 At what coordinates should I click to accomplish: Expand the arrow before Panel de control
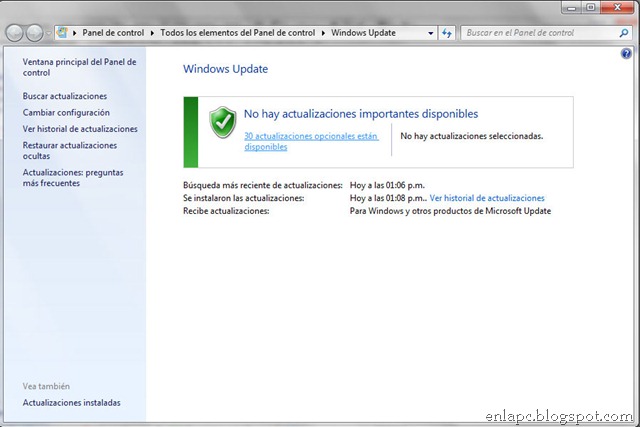(75, 33)
